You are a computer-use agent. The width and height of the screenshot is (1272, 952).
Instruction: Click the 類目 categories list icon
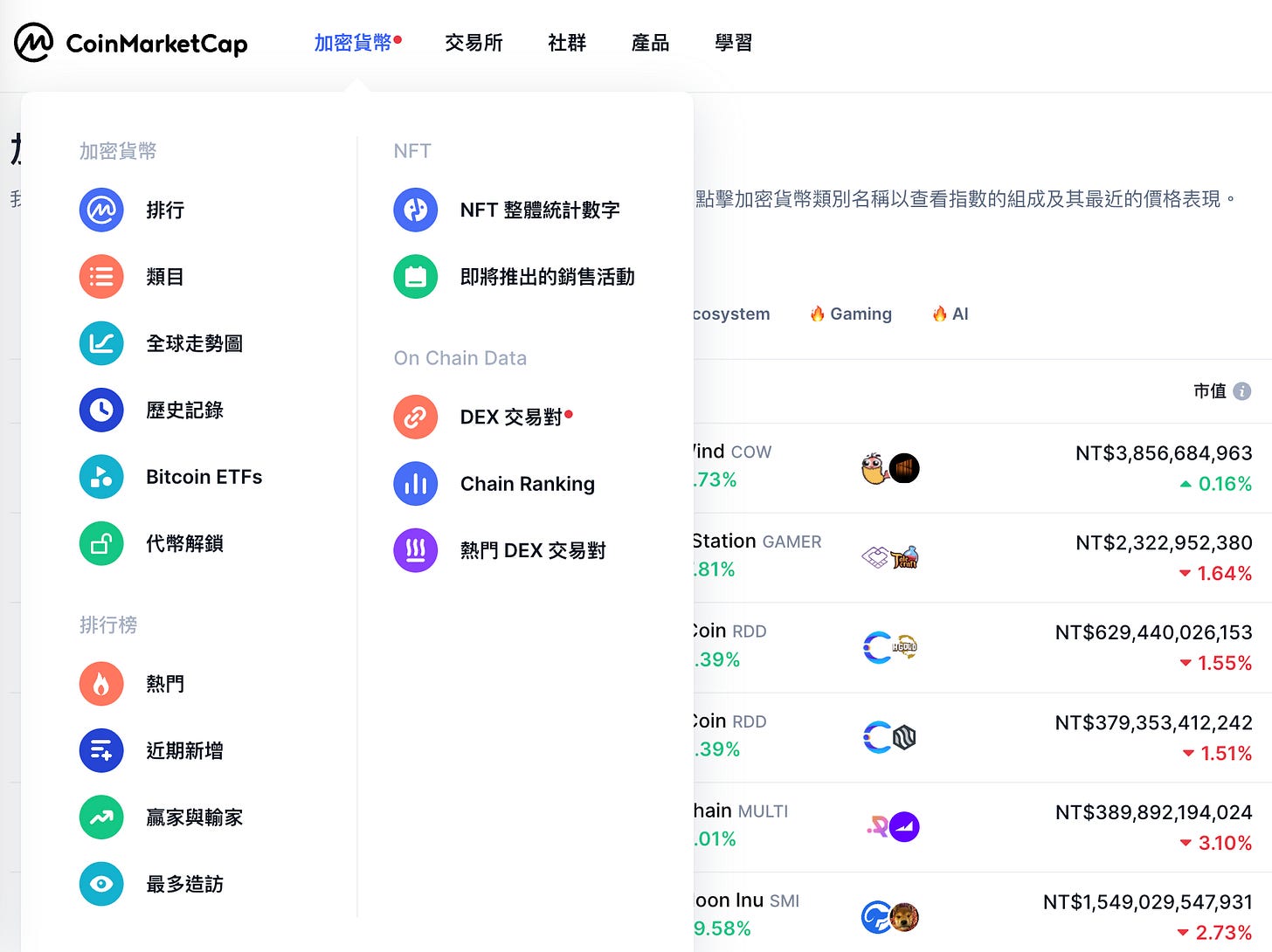101,277
